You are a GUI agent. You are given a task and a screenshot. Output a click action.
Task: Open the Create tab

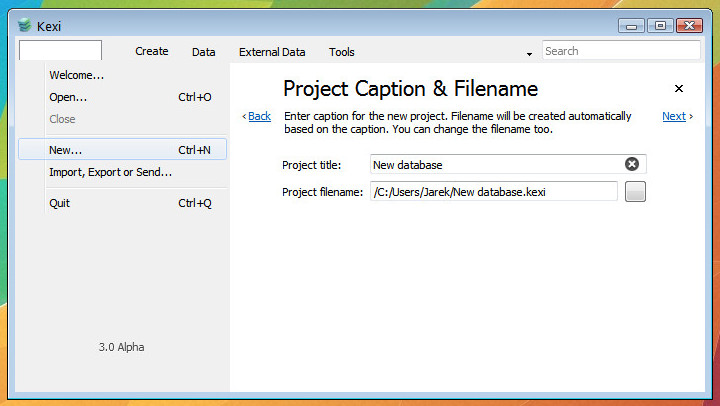(x=152, y=51)
